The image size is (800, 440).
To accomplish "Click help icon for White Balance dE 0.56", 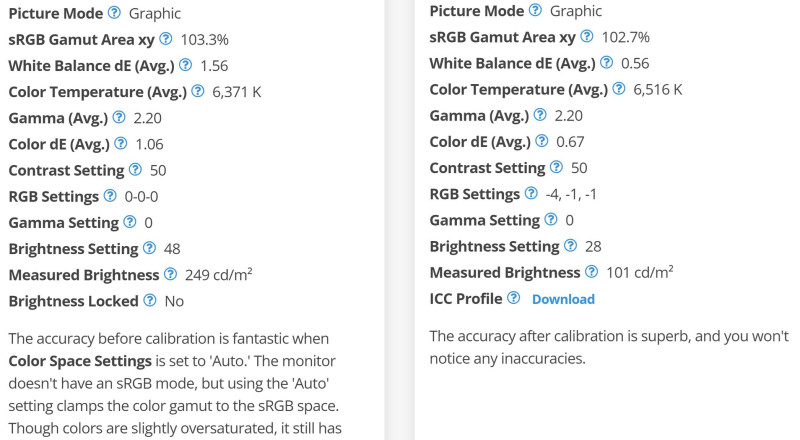I will [x=607, y=62].
